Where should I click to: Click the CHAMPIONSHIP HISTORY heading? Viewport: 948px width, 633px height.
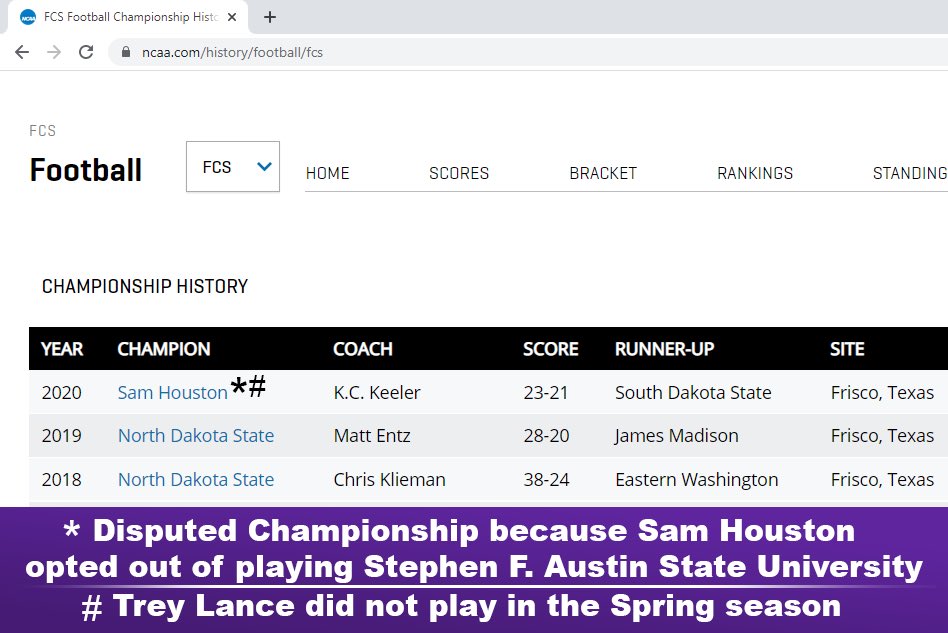point(144,286)
